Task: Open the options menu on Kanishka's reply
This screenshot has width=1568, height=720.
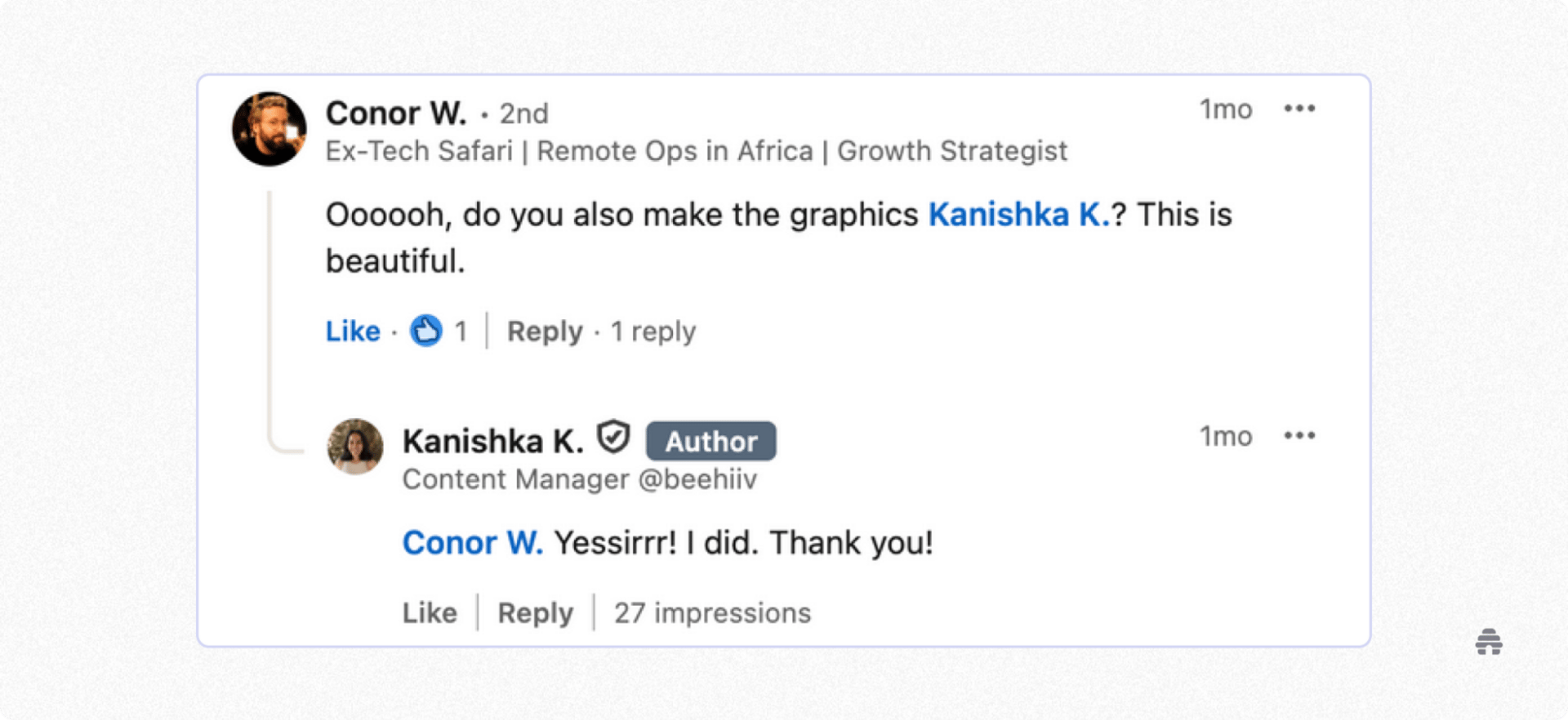Action: (1300, 435)
